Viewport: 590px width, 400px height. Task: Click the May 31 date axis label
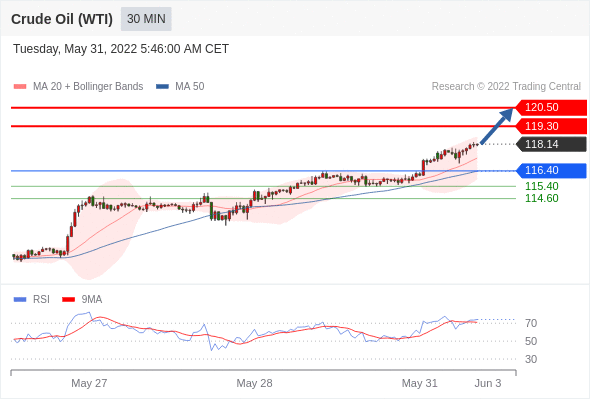(x=420, y=383)
